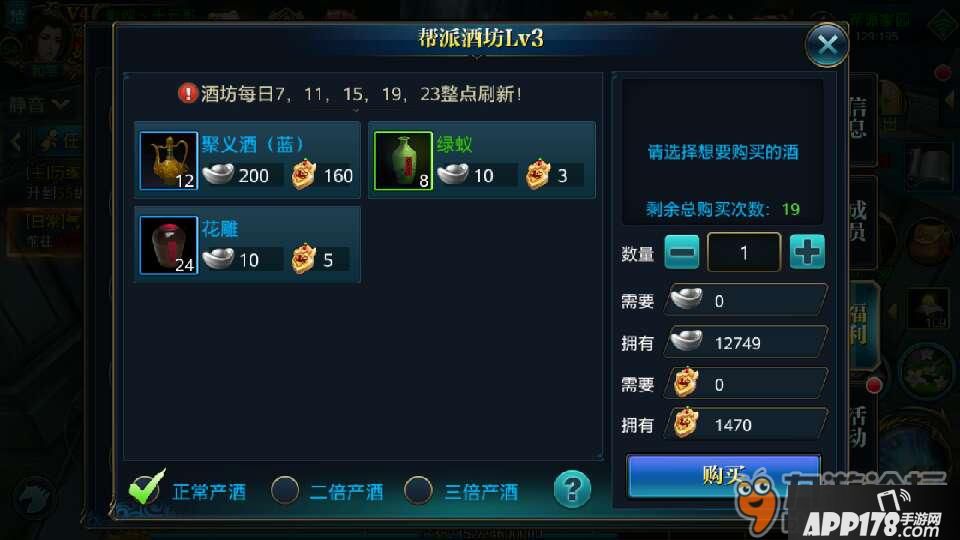Select the 三倍产酒 radio option
Viewport: 960px width, 540px height.
point(418,490)
